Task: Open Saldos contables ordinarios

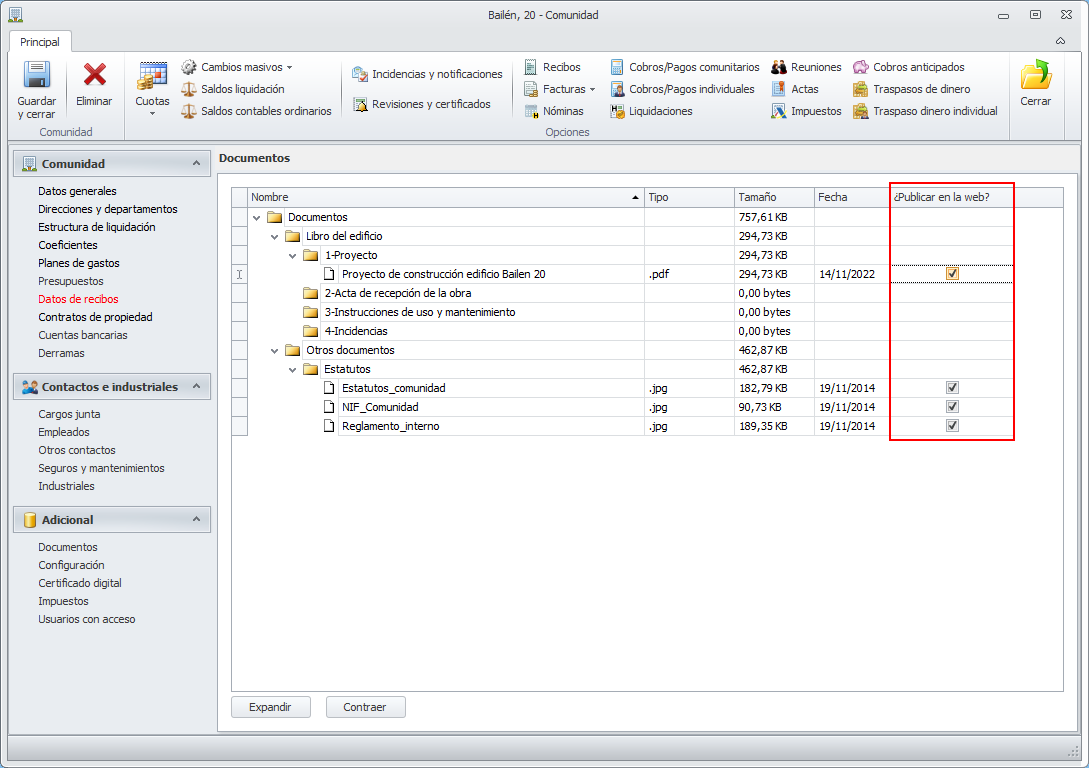Action: coord(257,111)
